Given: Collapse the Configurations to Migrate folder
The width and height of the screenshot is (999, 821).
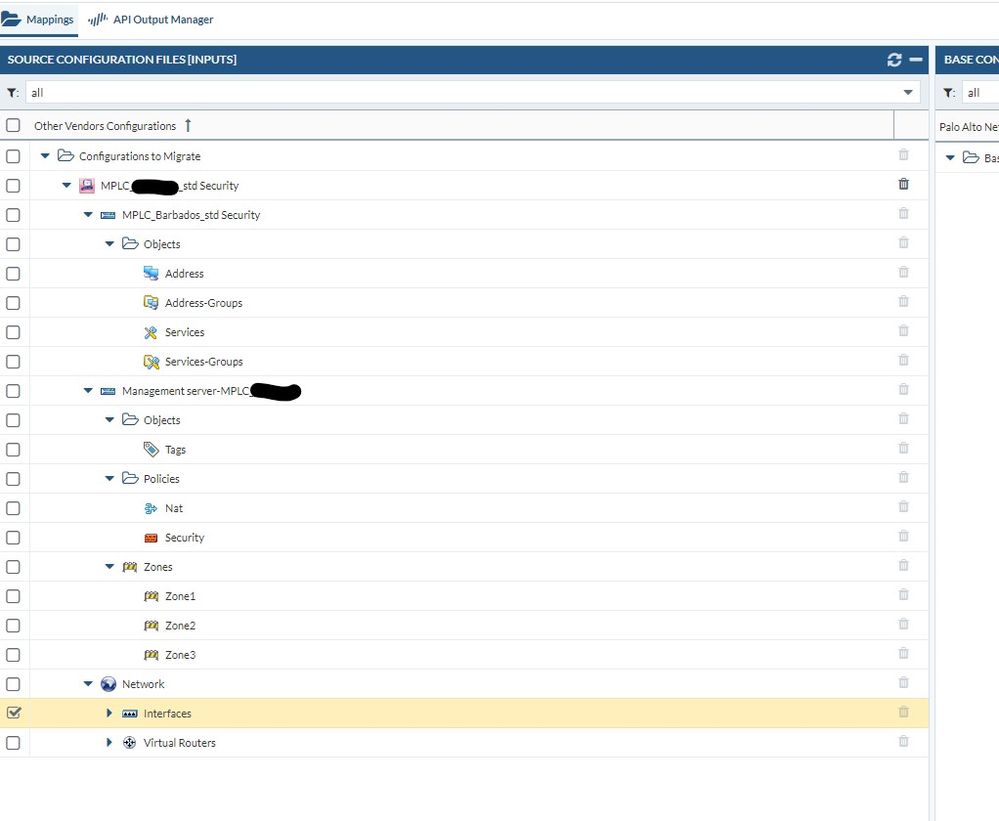Looking at the screenshot, I should click(x=45, y=155).
